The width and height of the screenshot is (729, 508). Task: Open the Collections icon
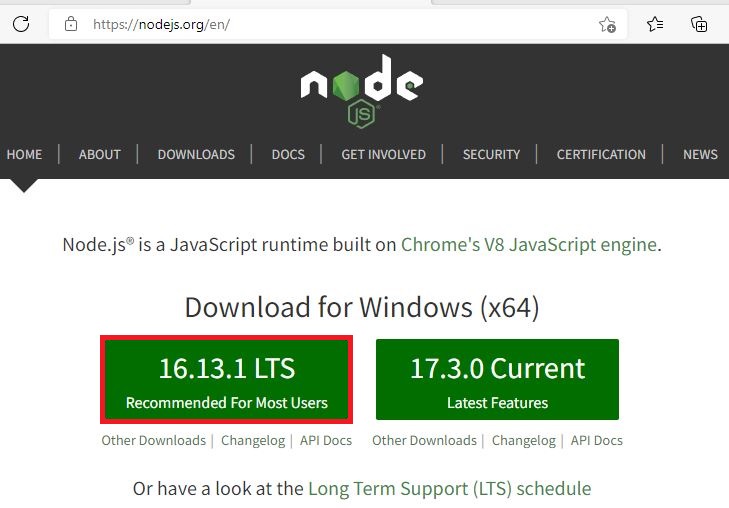[x=699, y=24]
